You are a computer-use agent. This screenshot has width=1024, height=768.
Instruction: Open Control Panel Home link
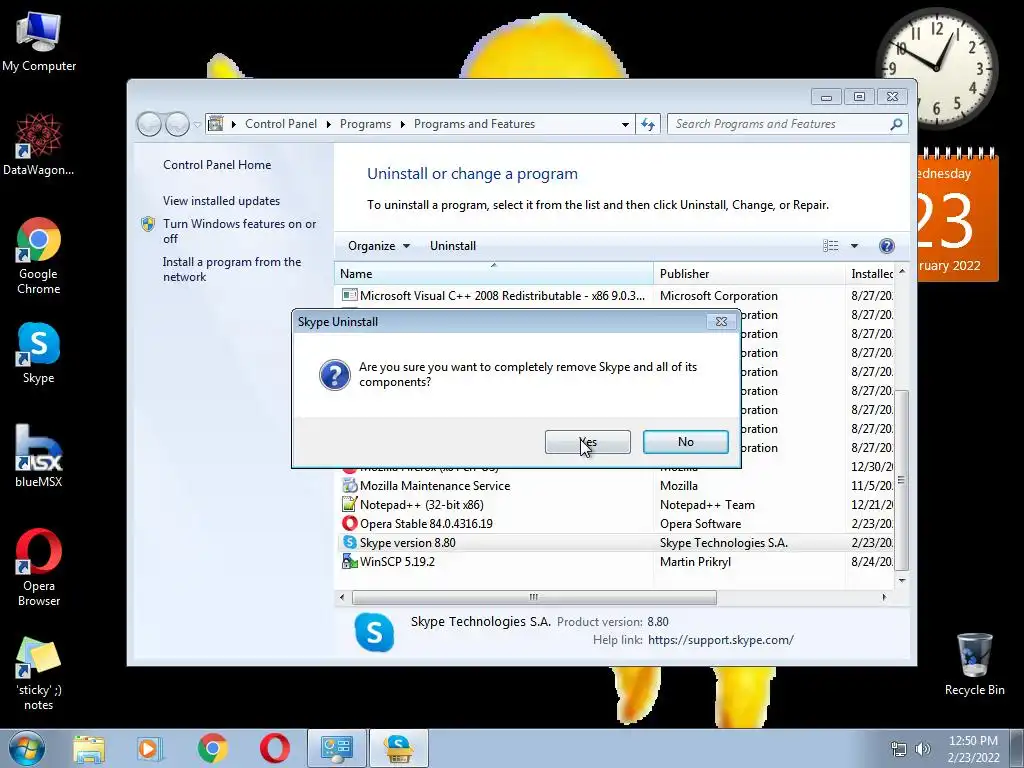217,165
